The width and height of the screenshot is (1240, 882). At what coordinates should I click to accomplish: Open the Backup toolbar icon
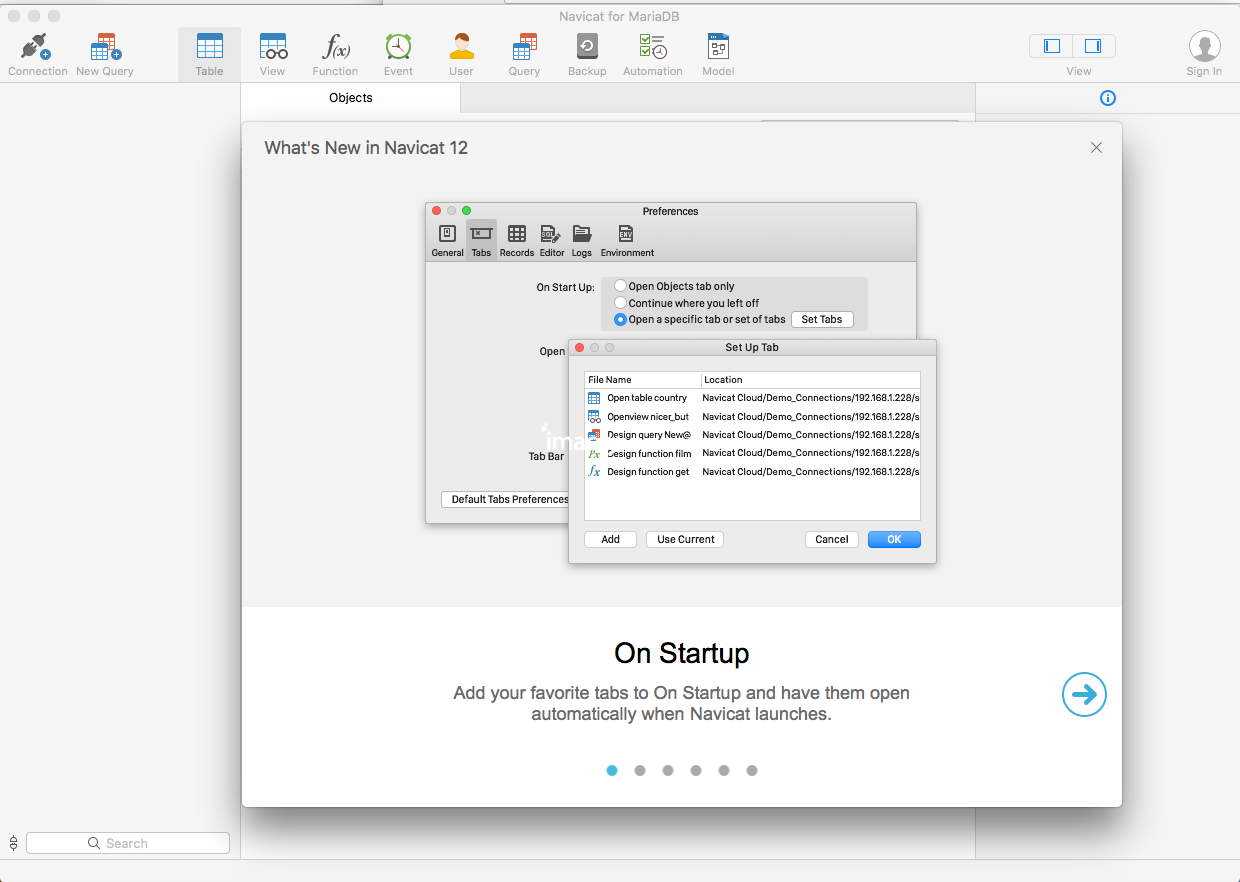pyautogui.click(x=587, y=55)
